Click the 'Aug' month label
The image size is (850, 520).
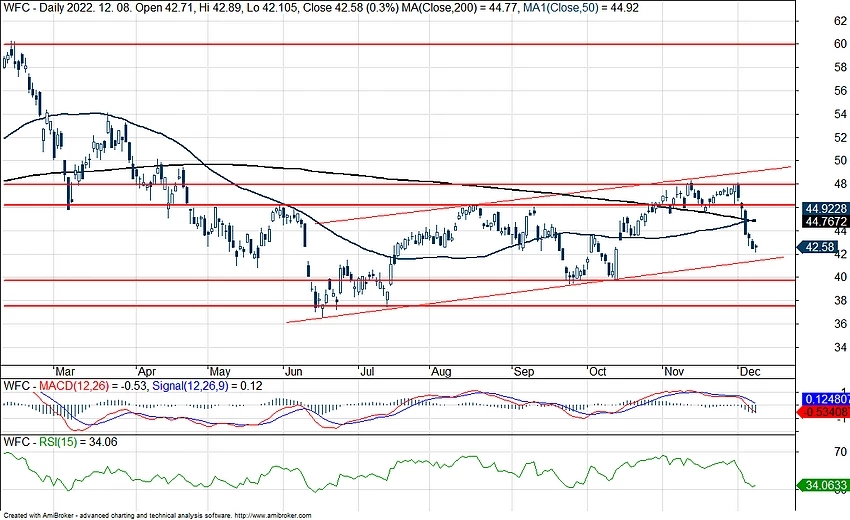pos(441,371)
